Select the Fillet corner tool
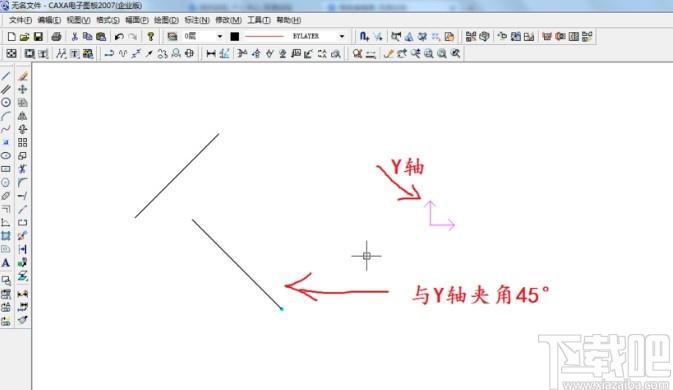Viewport: 673px width, 390px height. tap(23, 182)
